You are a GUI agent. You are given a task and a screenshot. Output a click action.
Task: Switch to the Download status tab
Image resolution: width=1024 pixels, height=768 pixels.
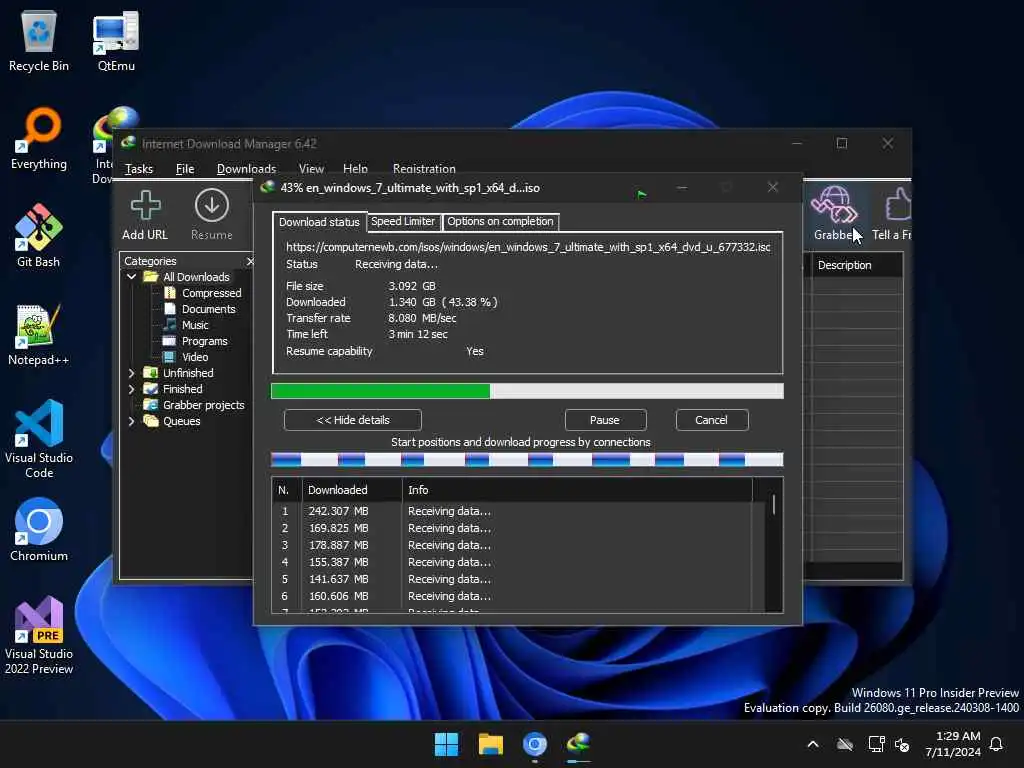click(319, 222)
